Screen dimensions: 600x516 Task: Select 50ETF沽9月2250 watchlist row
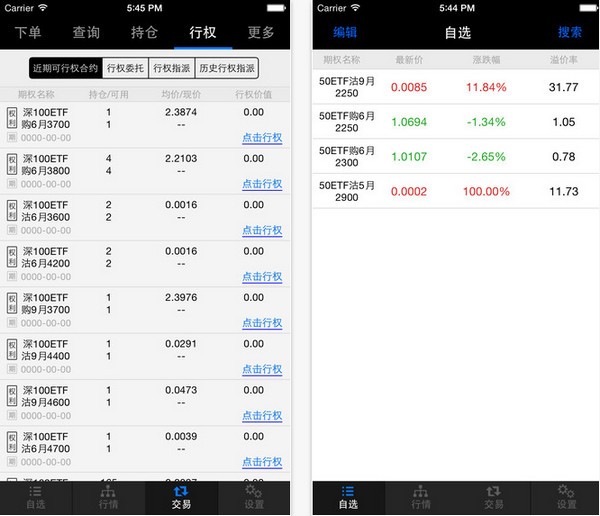[456, 87]
